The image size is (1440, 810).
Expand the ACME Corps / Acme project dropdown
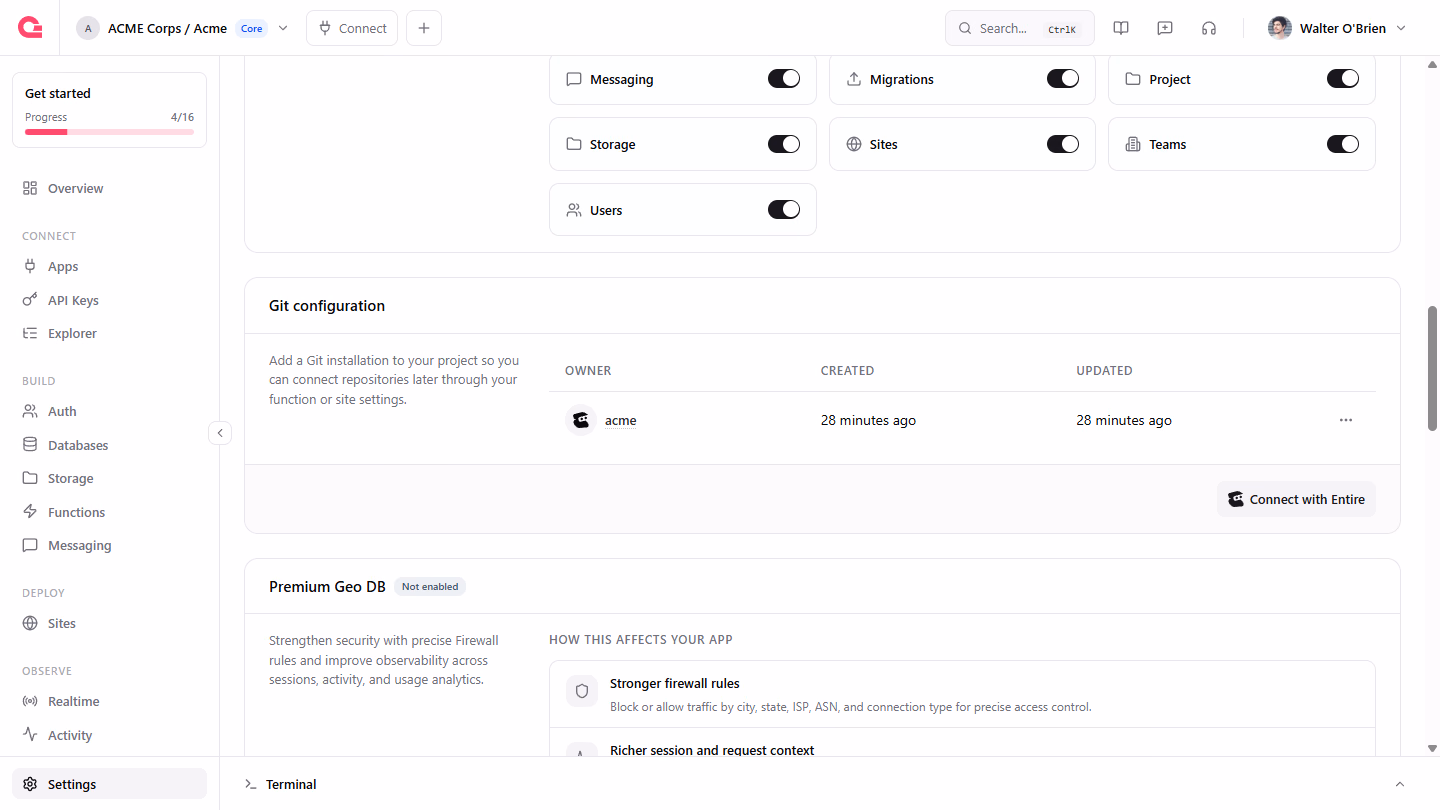283,28
